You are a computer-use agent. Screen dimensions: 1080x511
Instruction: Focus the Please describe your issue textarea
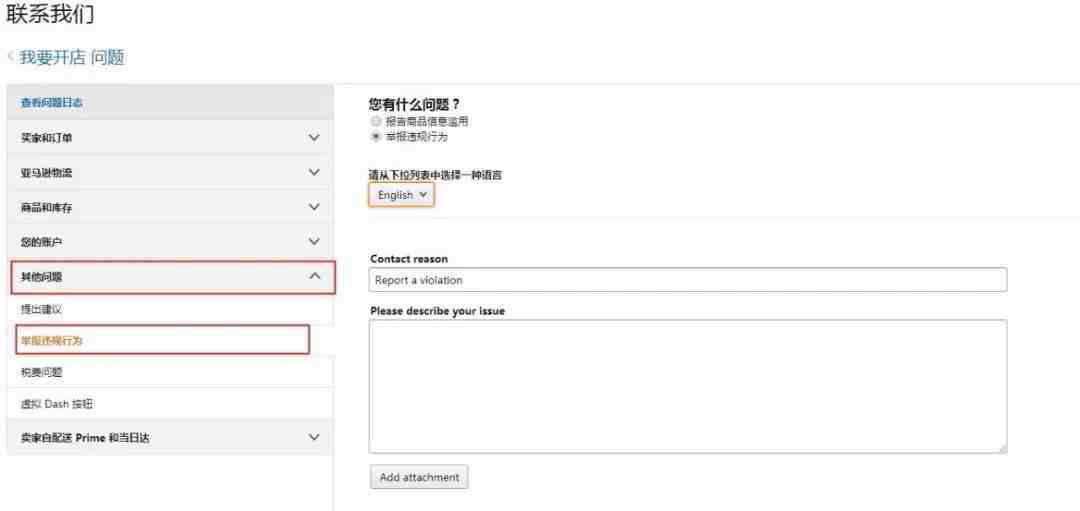[x=687, y=386]
